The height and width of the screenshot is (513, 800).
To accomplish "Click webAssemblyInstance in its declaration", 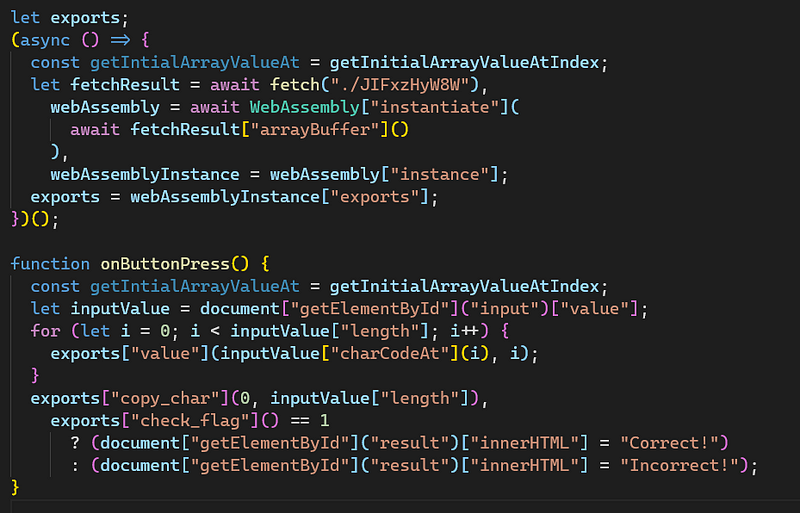I will (145, 175).
